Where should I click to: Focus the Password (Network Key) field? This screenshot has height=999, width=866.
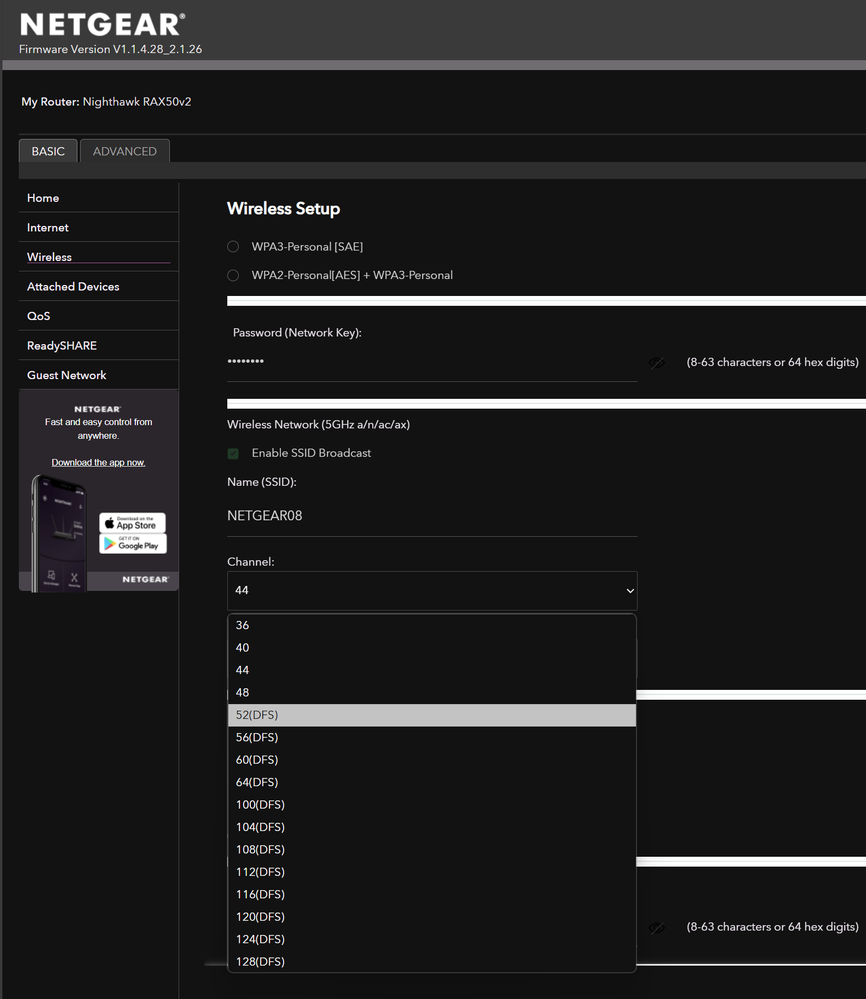click(x=432, y=363)
